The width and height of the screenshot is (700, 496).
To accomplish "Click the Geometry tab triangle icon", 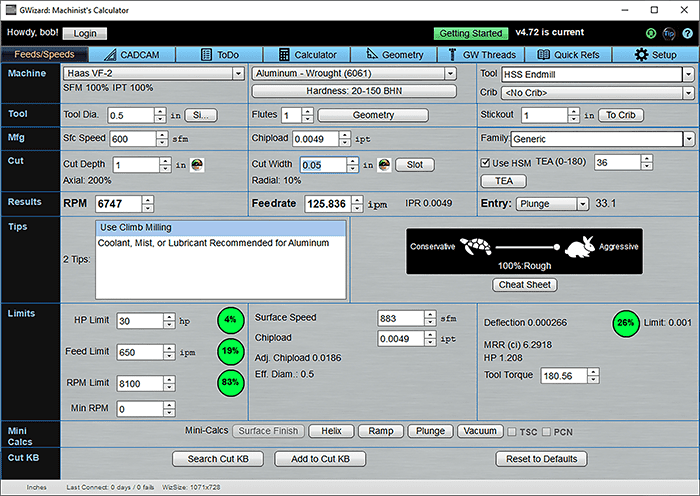I will [372, 54].
